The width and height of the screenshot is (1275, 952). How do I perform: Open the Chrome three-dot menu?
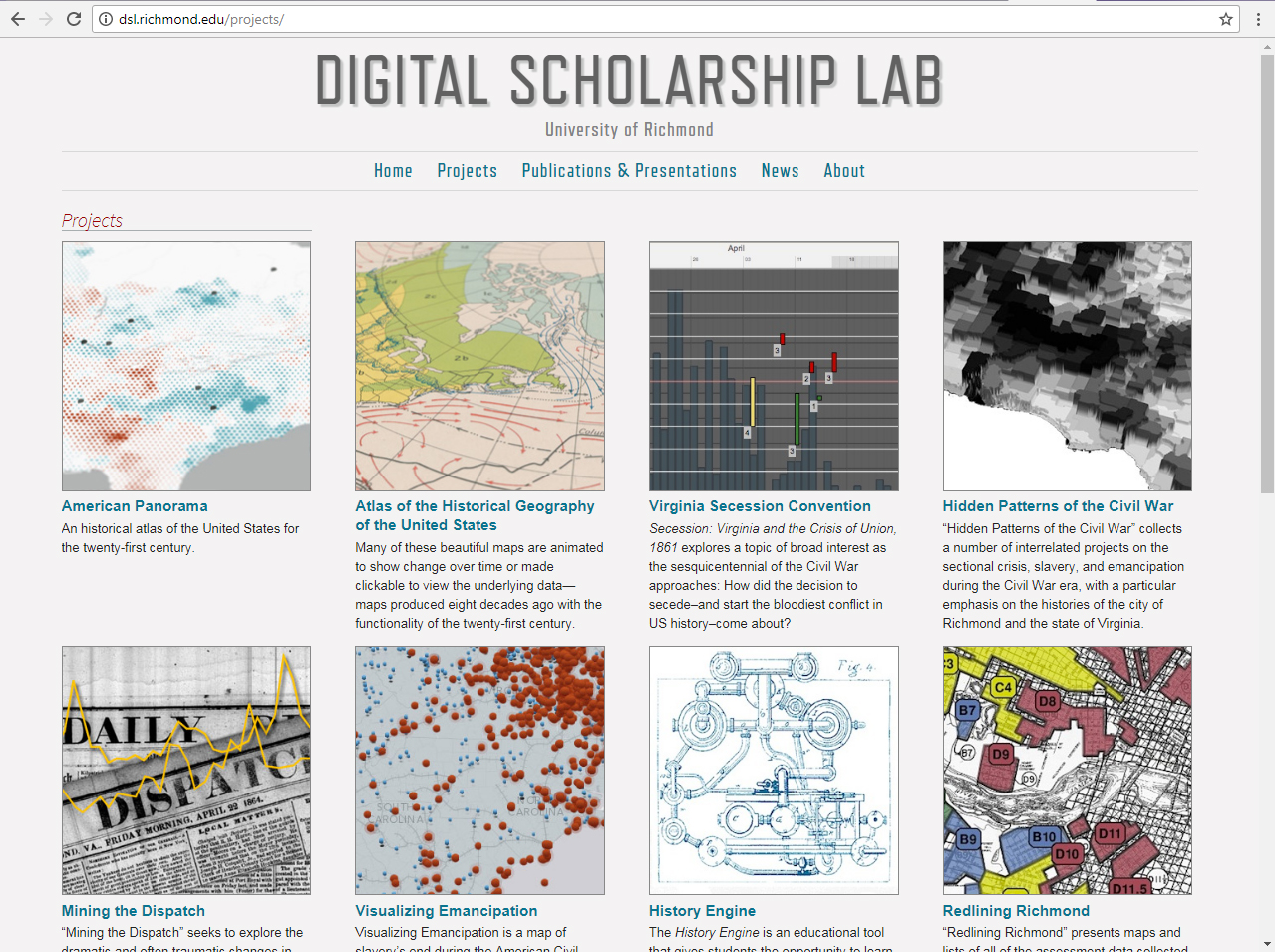[x=1258, y=19]
